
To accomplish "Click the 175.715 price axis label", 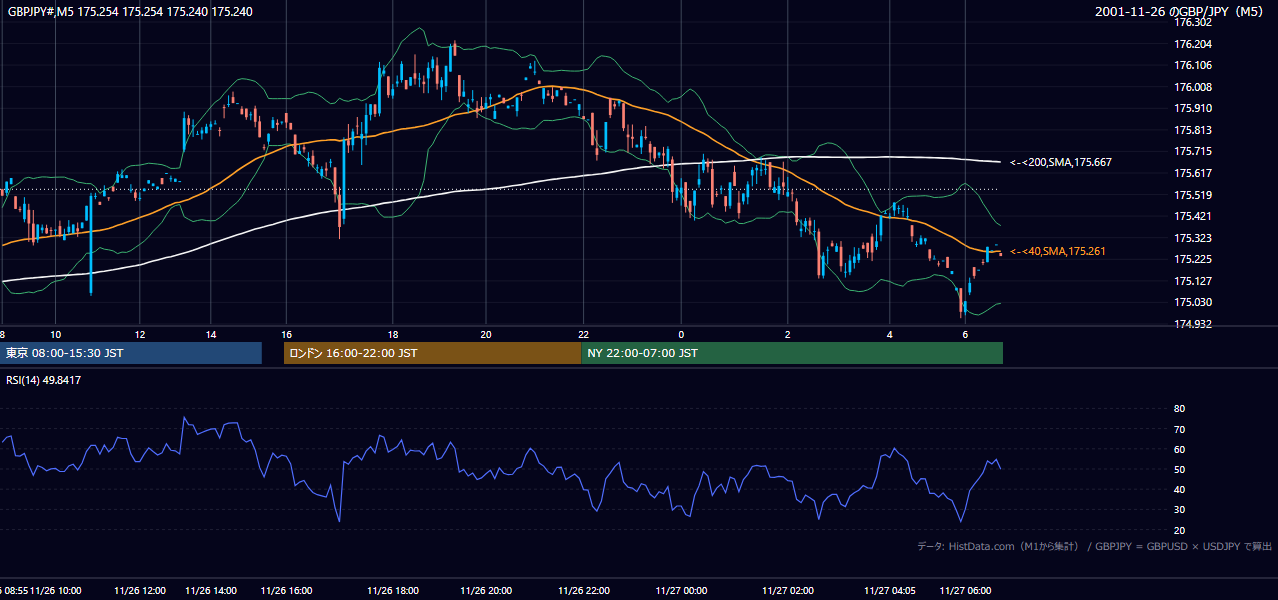I will tap(1193, 152).
